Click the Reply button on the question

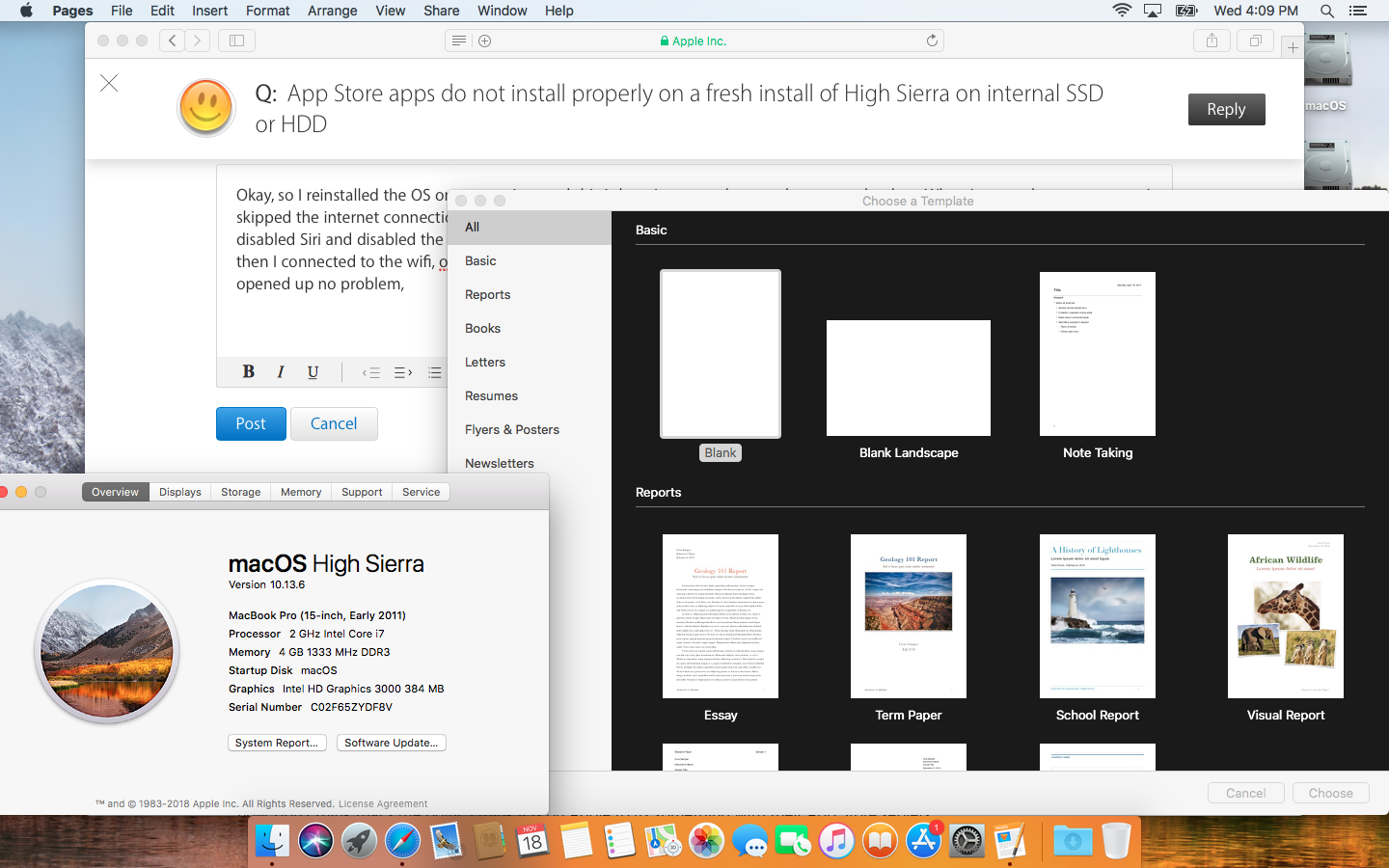[x=1226, y=109]
